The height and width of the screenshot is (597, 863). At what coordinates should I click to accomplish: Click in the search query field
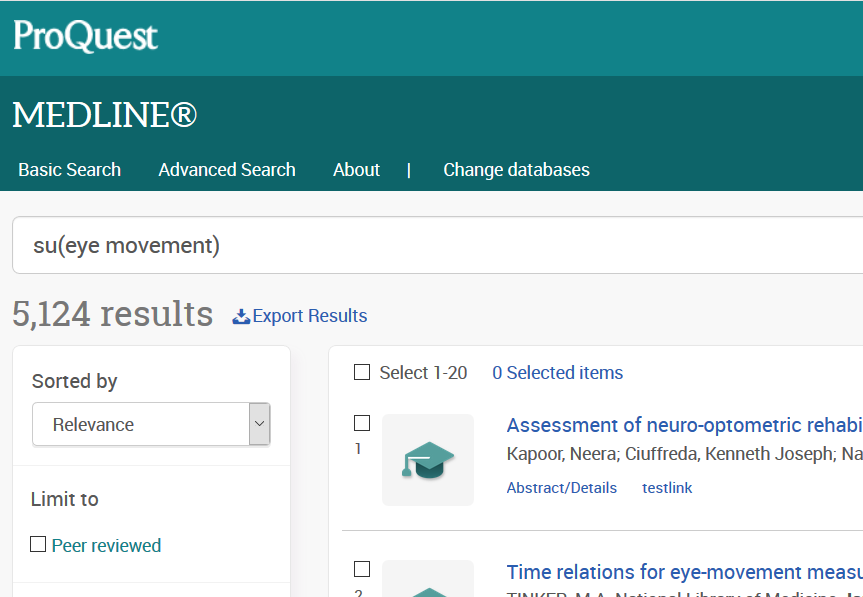437,245
